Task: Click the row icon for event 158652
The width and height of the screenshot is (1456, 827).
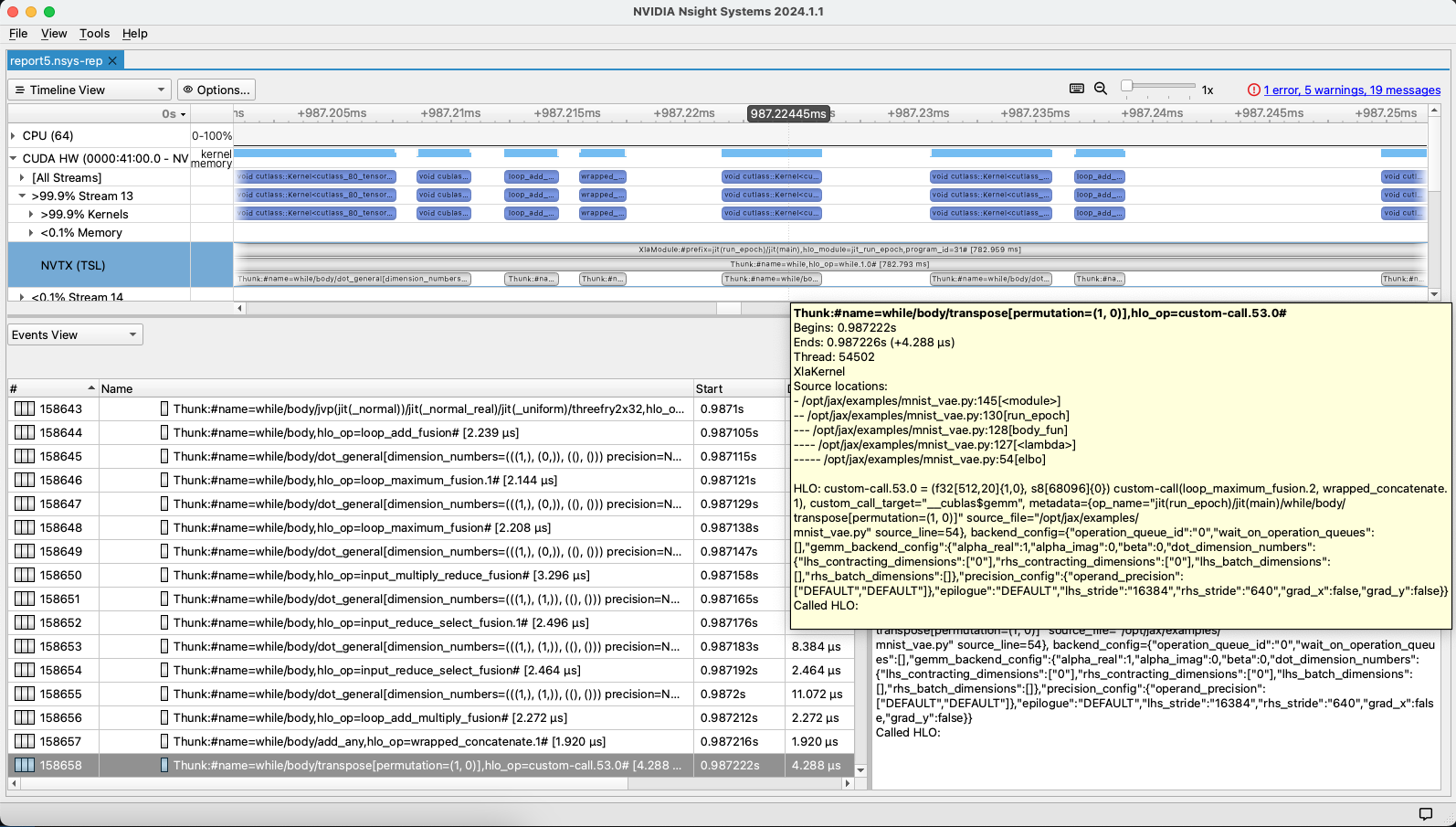Action: tap(25, 622)
